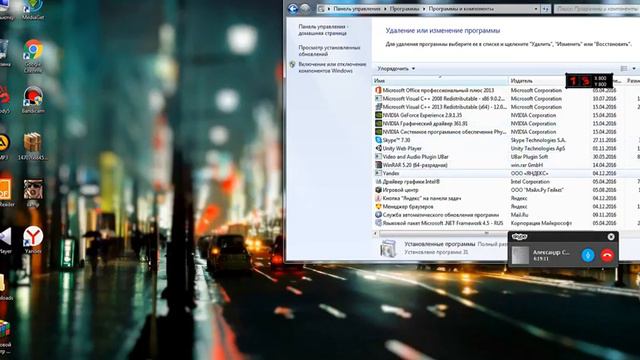Hang up the Skype call
Viewport: 640px width, 360px height.
click(607, 256)
